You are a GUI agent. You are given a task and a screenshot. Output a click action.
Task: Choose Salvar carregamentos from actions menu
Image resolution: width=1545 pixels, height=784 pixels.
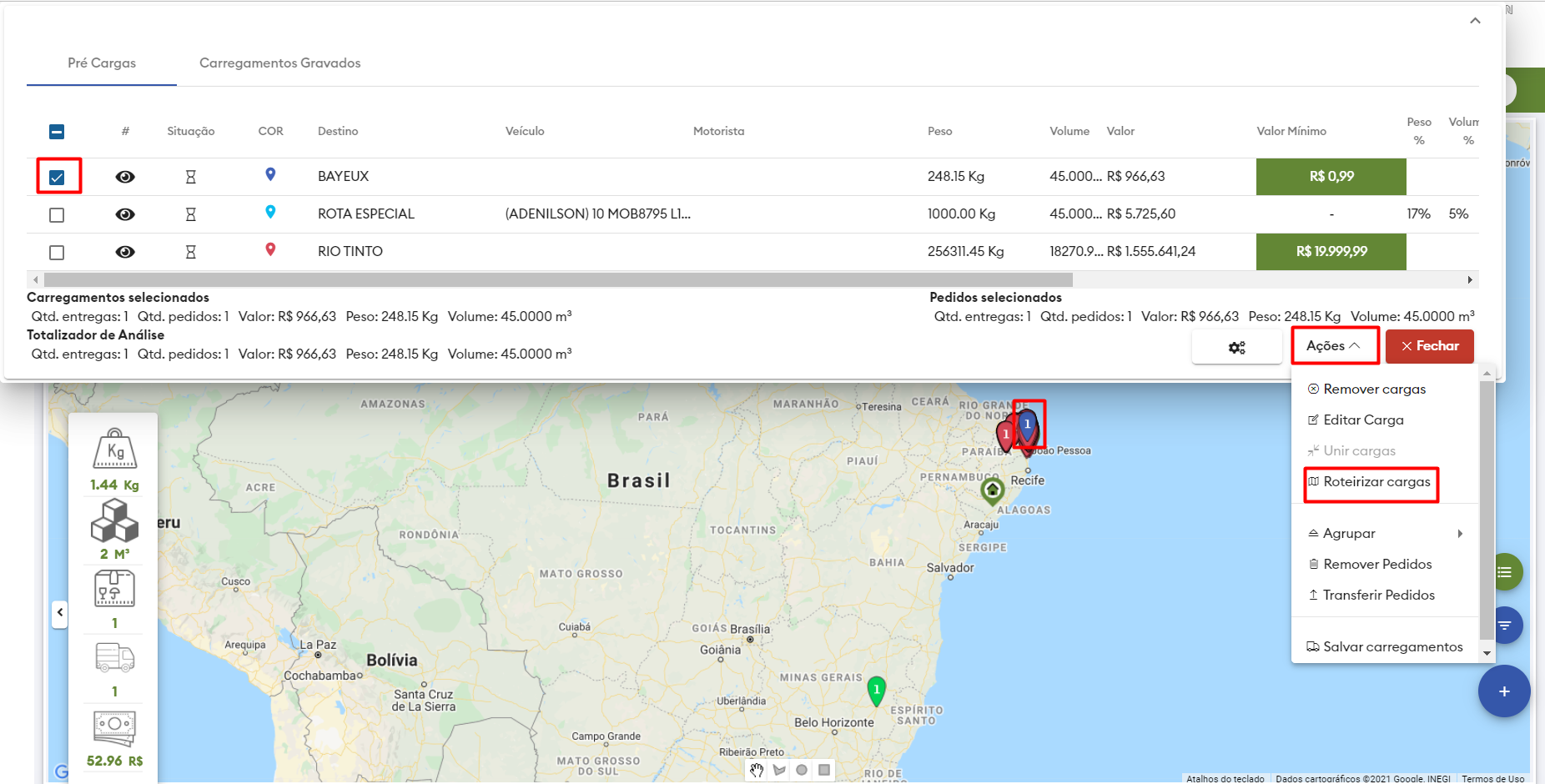(1385, 647)
